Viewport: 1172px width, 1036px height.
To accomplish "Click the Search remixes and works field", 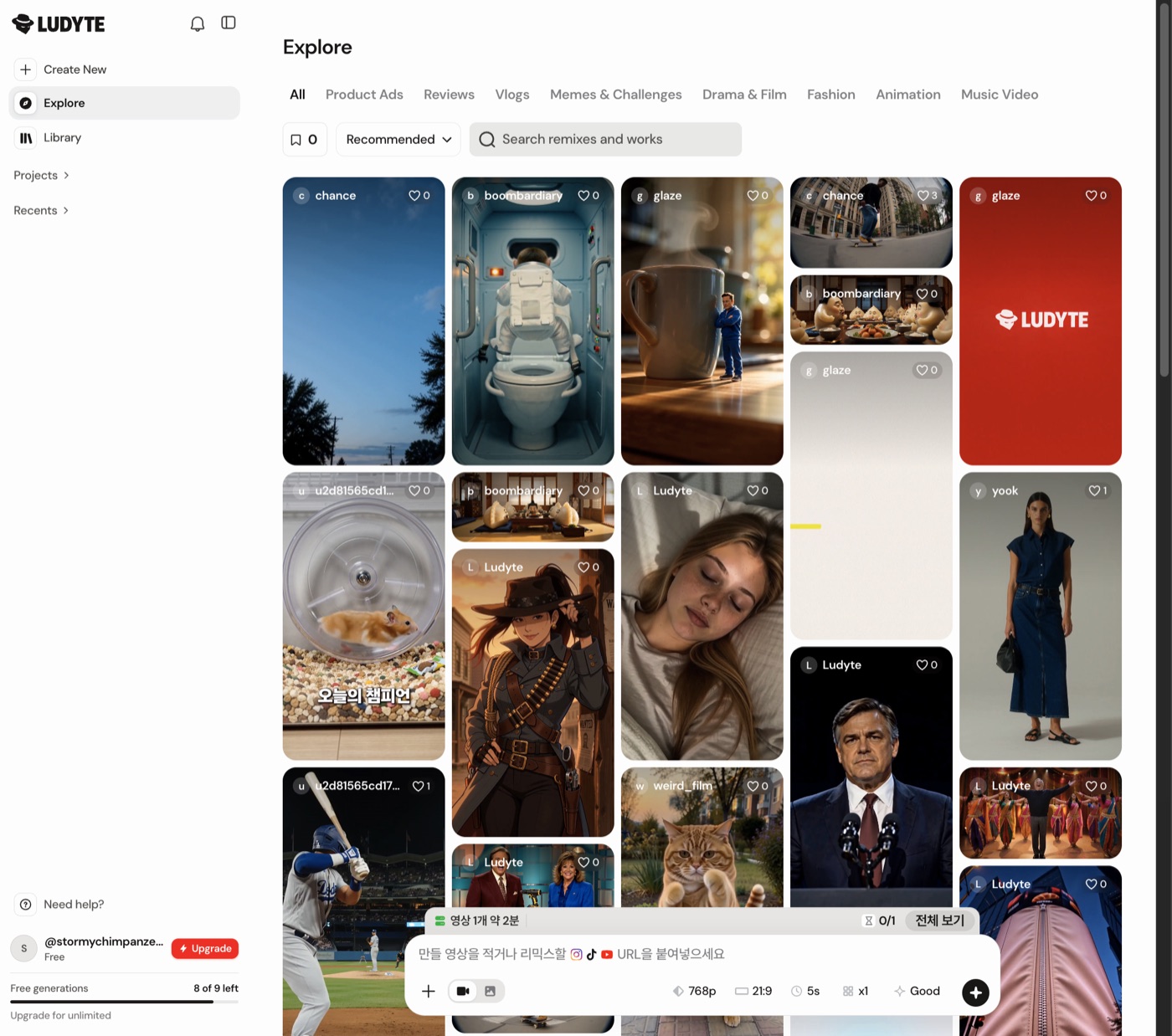I will click(x=605, y=140).
